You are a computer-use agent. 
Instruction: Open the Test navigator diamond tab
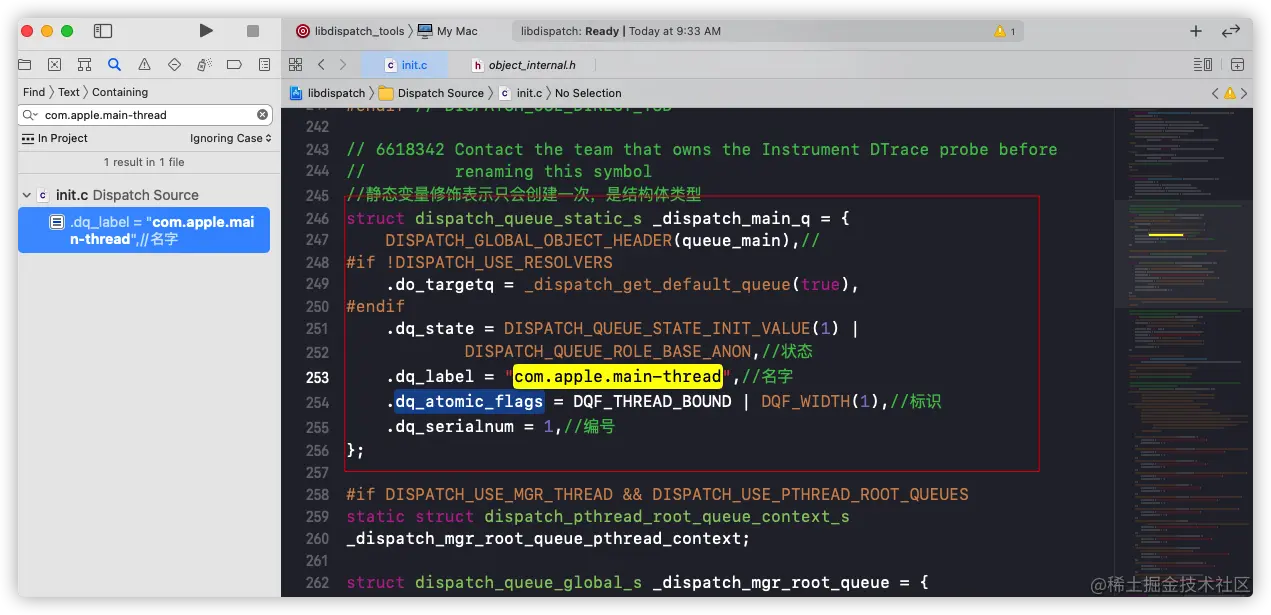pos(175,64)
